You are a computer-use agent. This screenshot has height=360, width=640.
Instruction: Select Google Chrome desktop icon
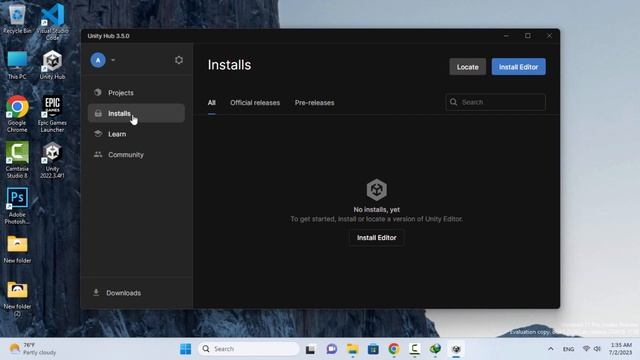17,114
